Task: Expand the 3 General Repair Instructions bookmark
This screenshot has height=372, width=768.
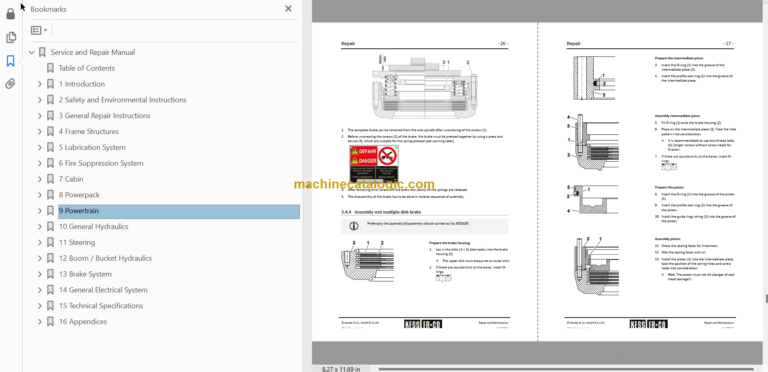Action: 40,116
